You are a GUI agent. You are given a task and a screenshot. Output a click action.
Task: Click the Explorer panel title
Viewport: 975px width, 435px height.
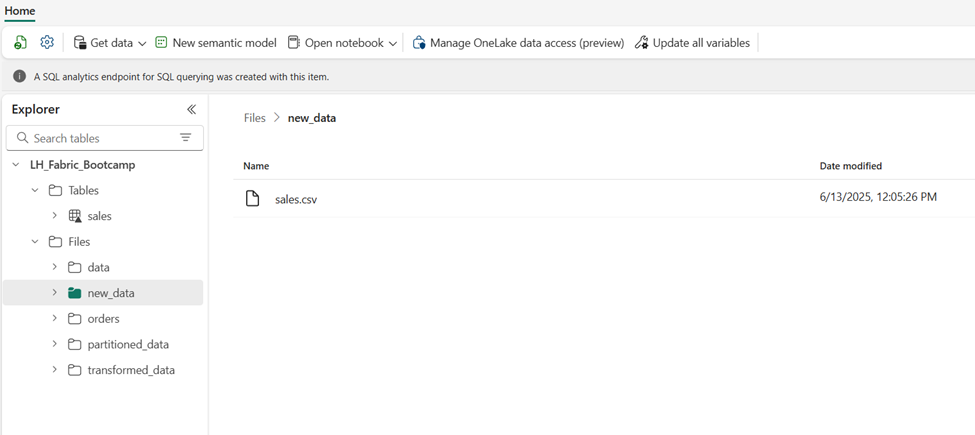(35, 109)
